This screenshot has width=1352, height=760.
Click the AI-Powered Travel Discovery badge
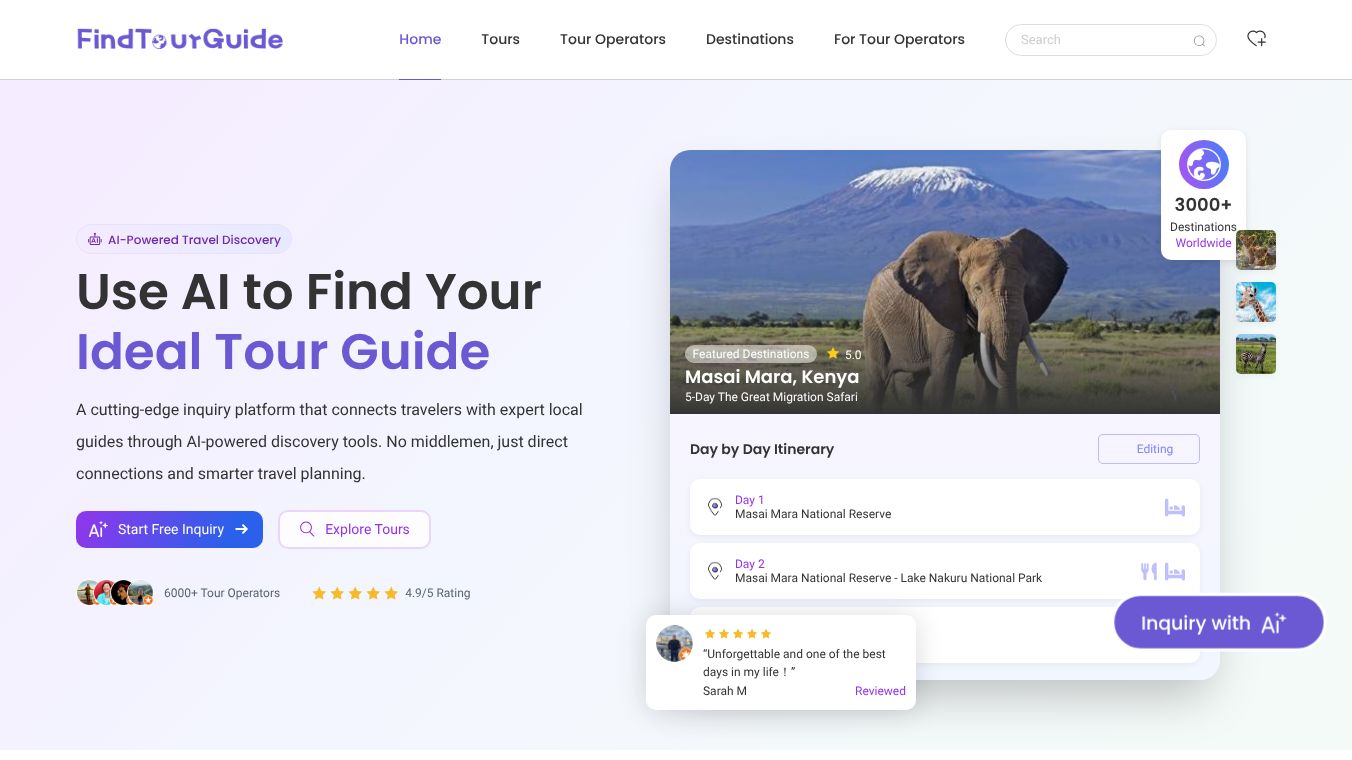pyautogui.click(x=184, y=239)
